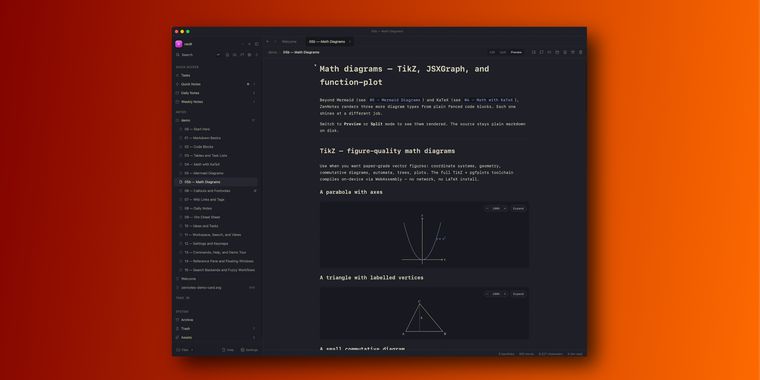760x380 pixels.
Task: Open note 01 — Markdown Basics
Action: click(217, 138)
